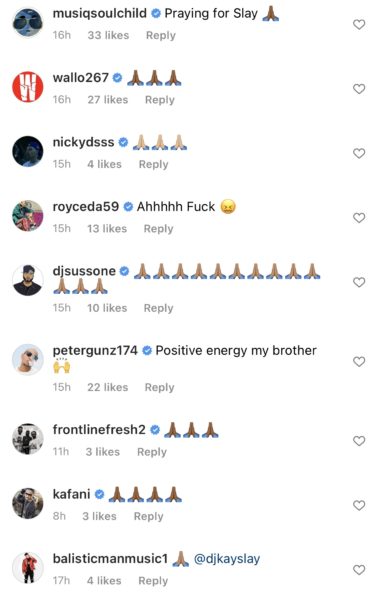Heart petergunz174's Positive energy comment

point(359,361)
